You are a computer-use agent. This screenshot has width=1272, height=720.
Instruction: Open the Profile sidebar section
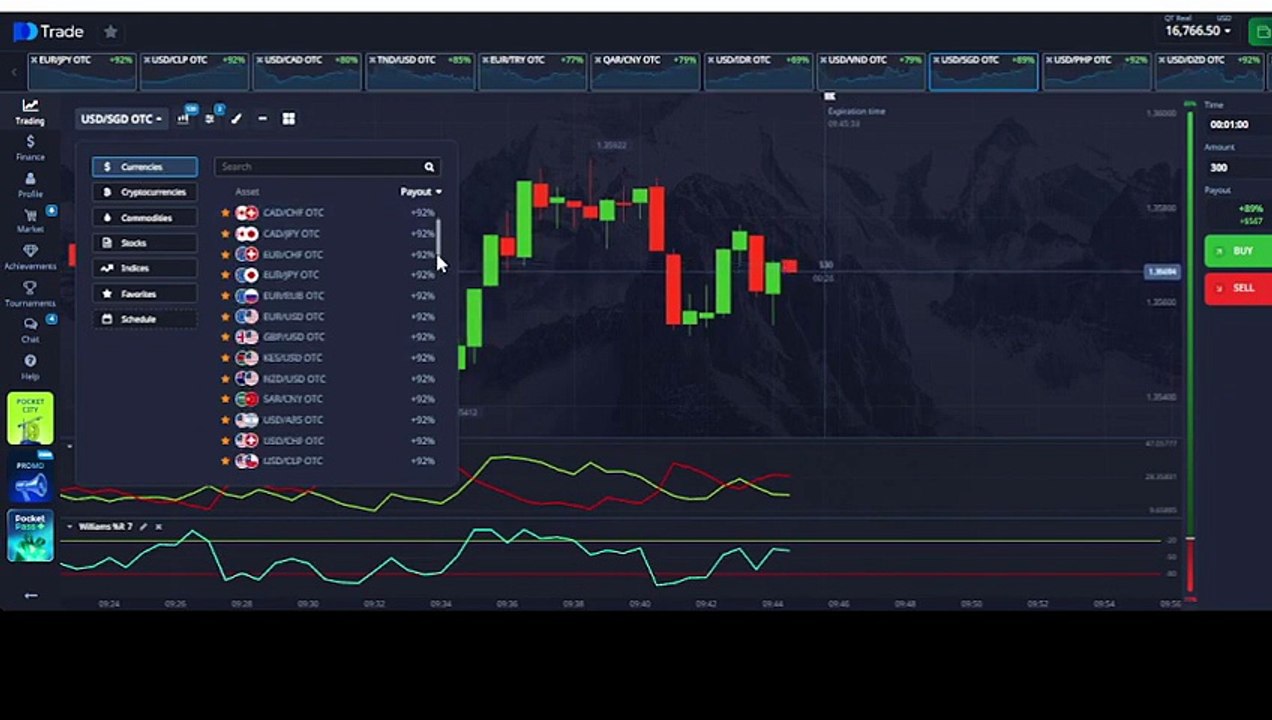click(30, 185)
